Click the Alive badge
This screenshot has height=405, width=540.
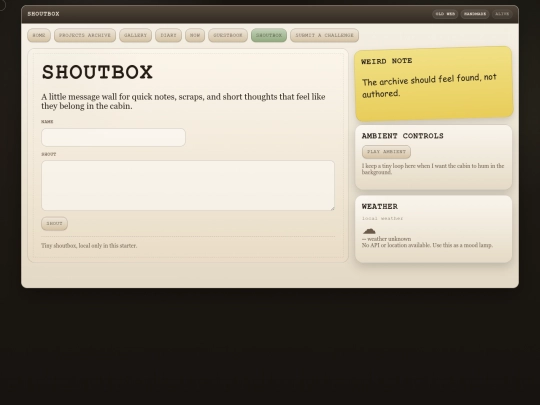click(x=502, y=14)
